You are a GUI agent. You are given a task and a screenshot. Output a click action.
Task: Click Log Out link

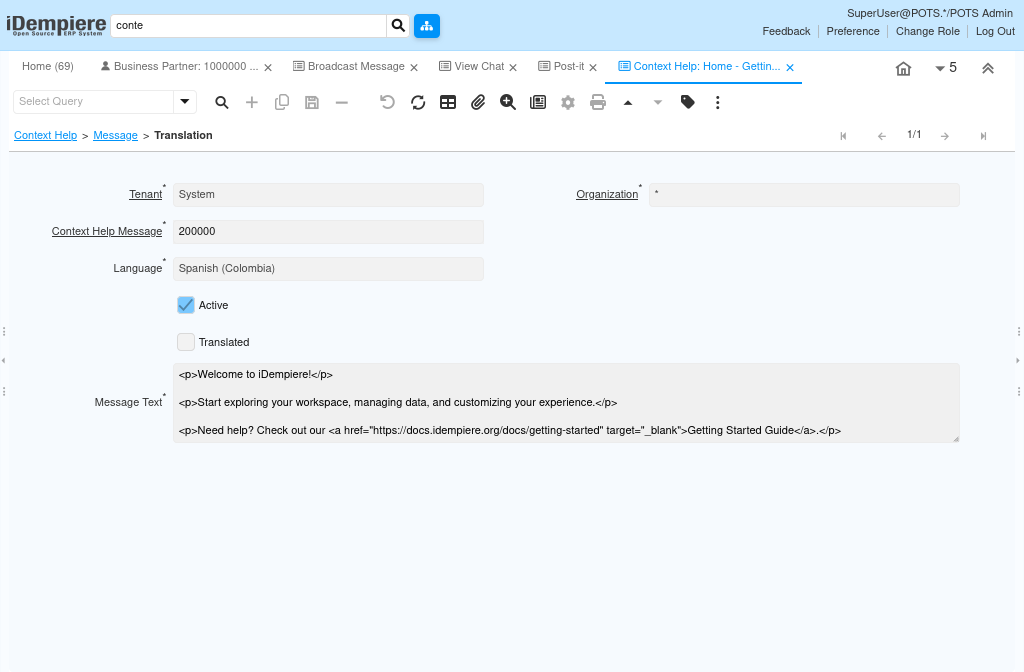click(x=995, y=31)
